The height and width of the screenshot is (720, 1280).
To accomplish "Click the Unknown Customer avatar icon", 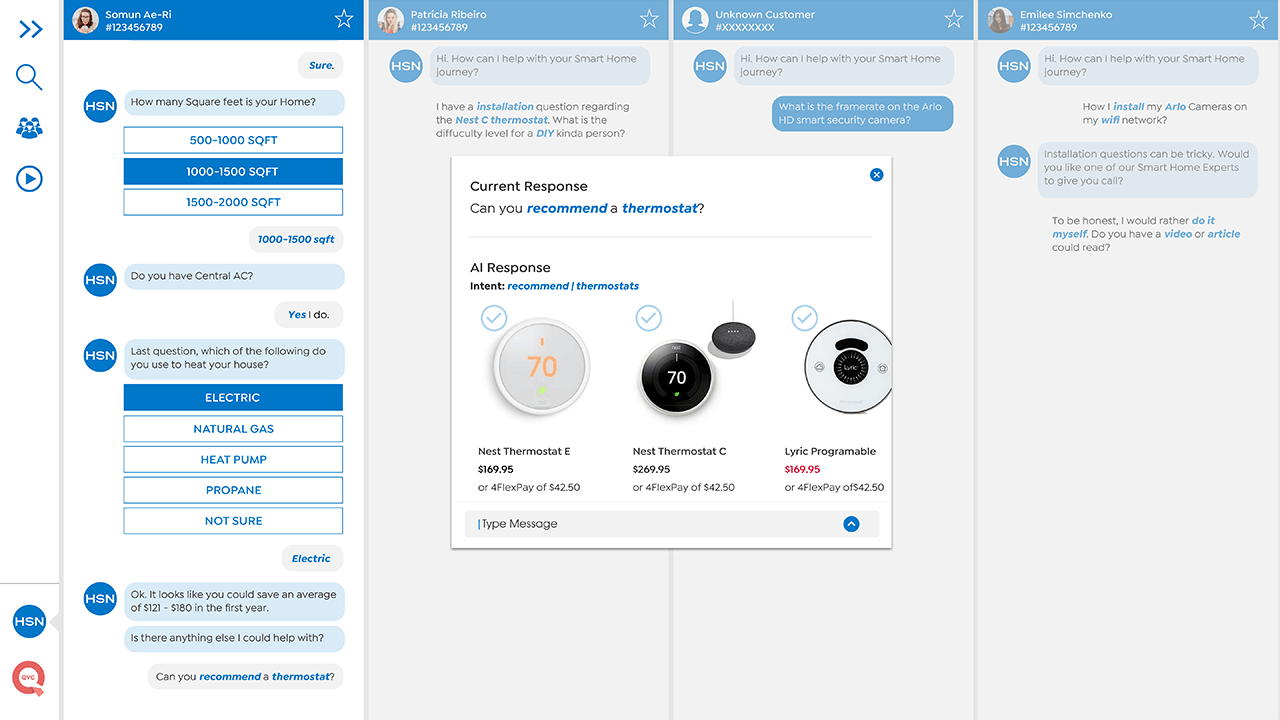I will [696, 20].
